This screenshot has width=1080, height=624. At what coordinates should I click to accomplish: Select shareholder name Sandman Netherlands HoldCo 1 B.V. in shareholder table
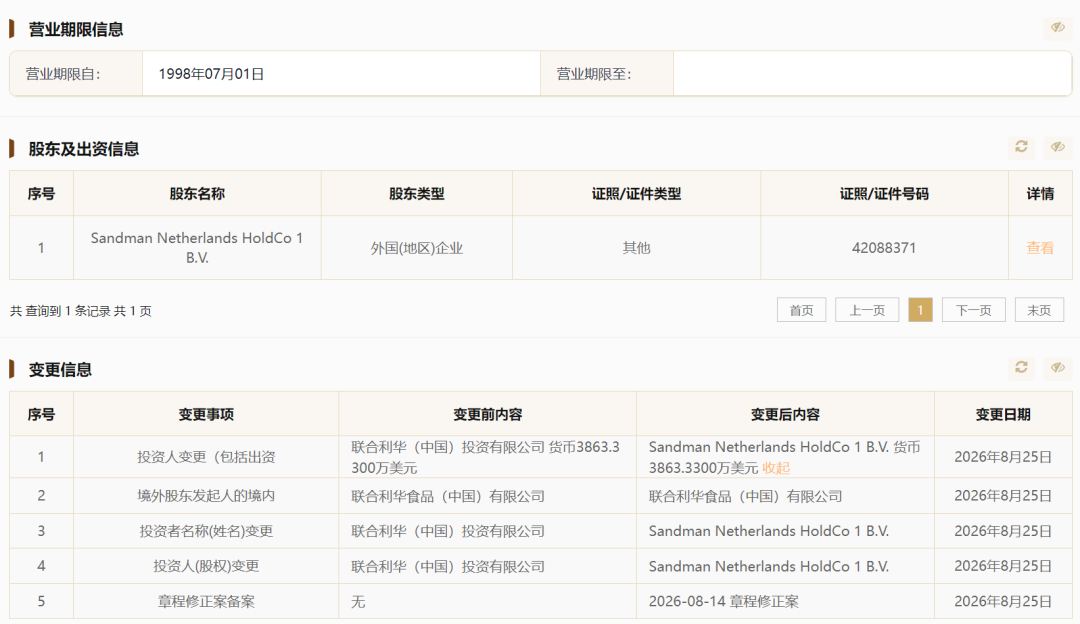click(x=197, y=248)
